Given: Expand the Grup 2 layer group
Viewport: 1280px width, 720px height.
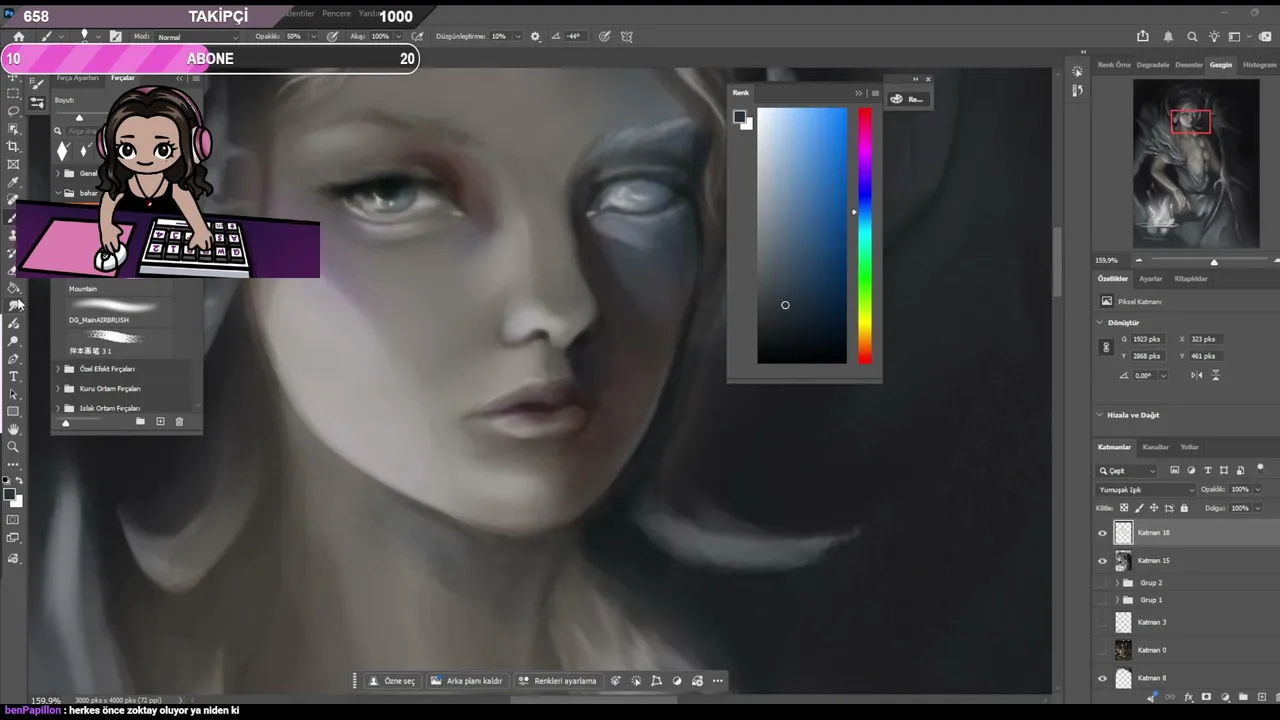Looking at the screenshot, I should click(x=1117, y=583).
